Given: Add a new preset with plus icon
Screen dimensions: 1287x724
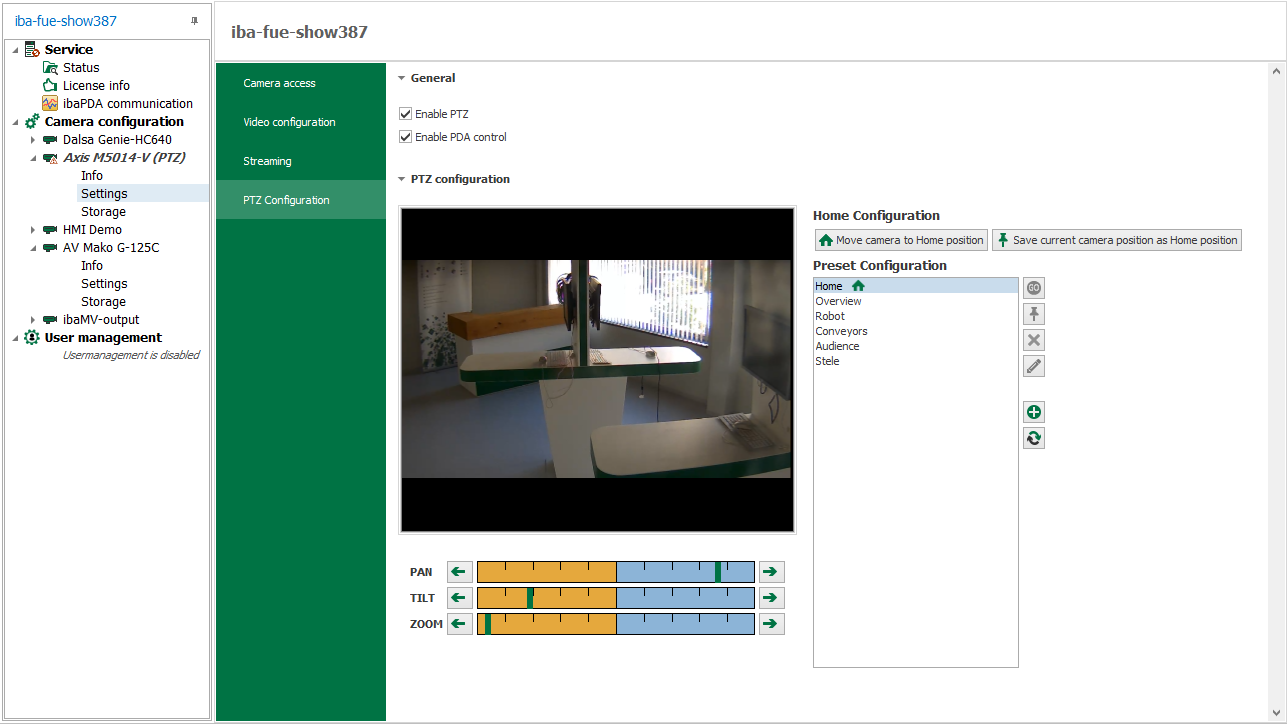Looking at the screenshot, I should point(1034,412).
